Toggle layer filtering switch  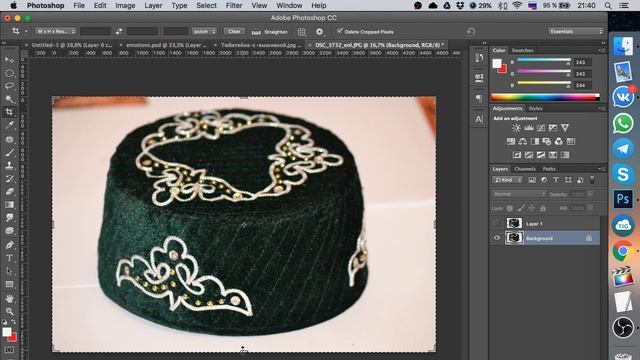592,180
